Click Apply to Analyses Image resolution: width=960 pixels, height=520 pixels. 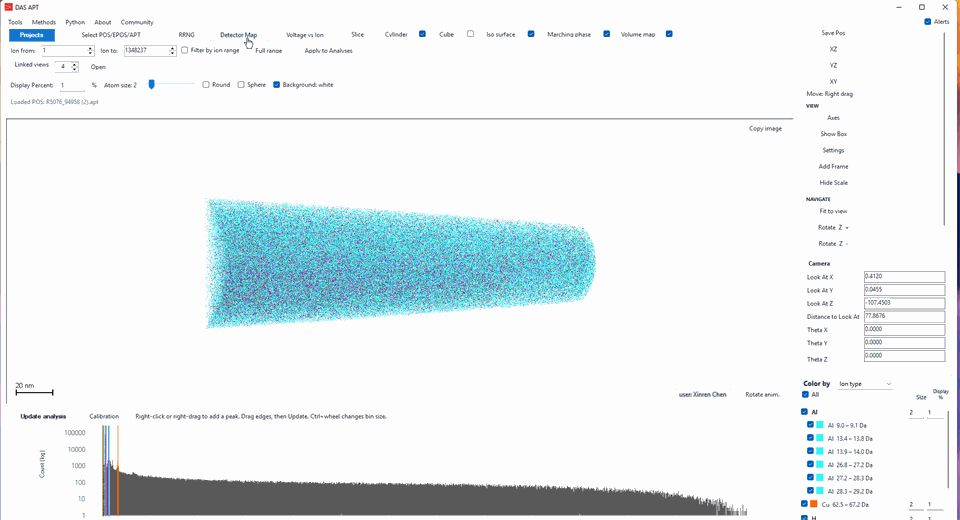pos(328,51)
